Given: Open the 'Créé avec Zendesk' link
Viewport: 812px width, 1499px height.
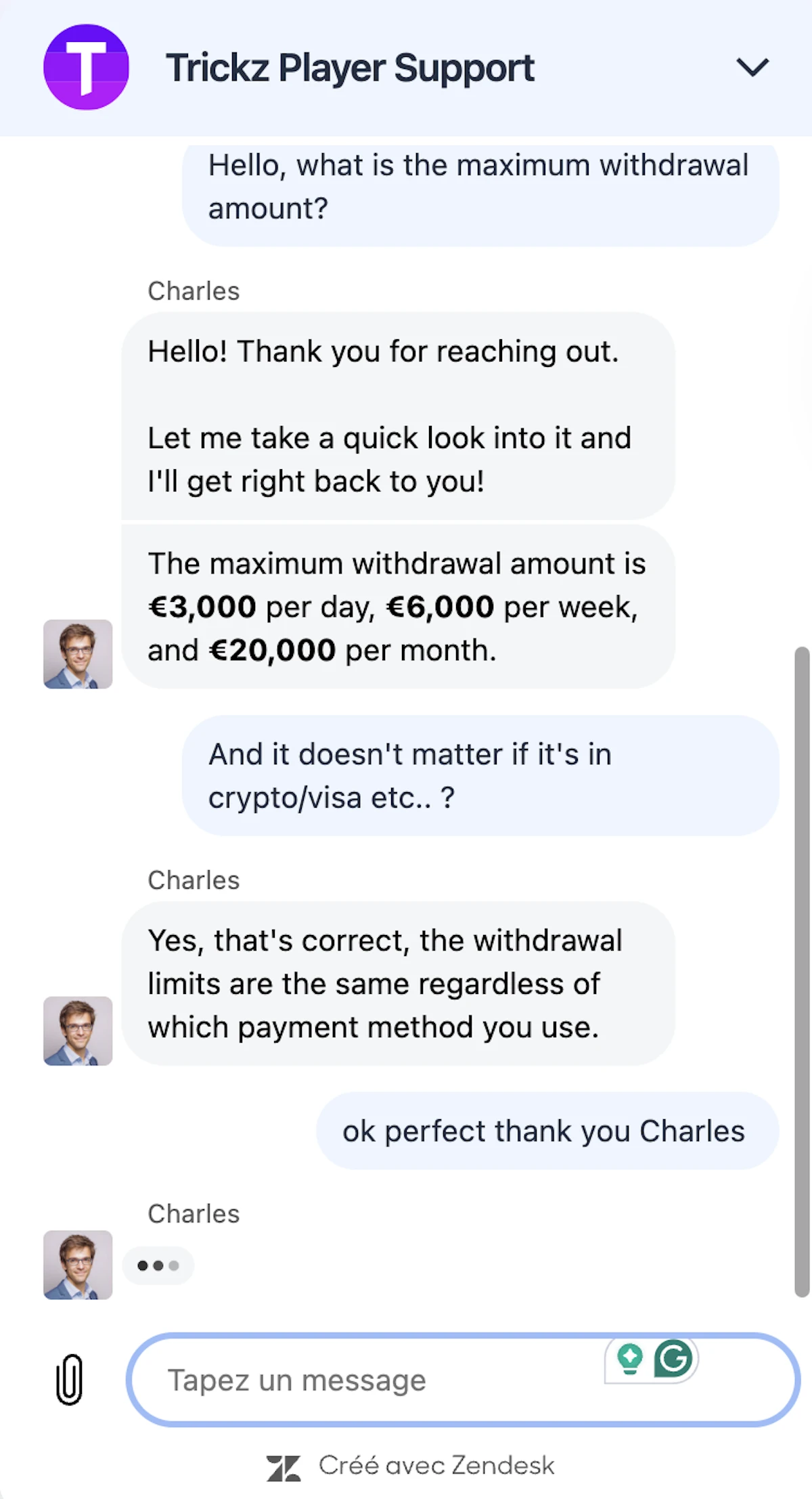Looking at the screenshot, I should 436,1465.
